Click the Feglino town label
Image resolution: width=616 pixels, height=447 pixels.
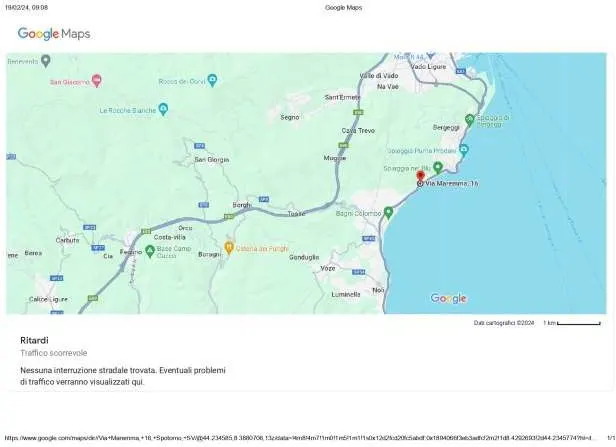(131, 252)
